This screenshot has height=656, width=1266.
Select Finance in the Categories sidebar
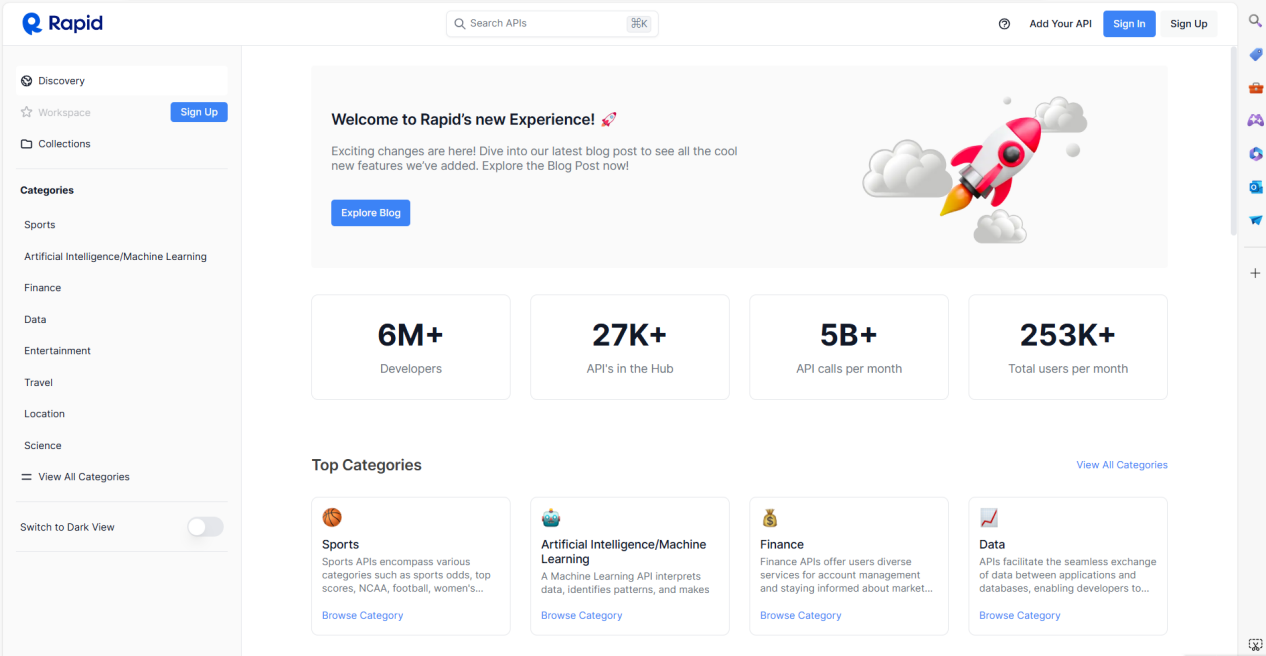(x=43, y=288)
